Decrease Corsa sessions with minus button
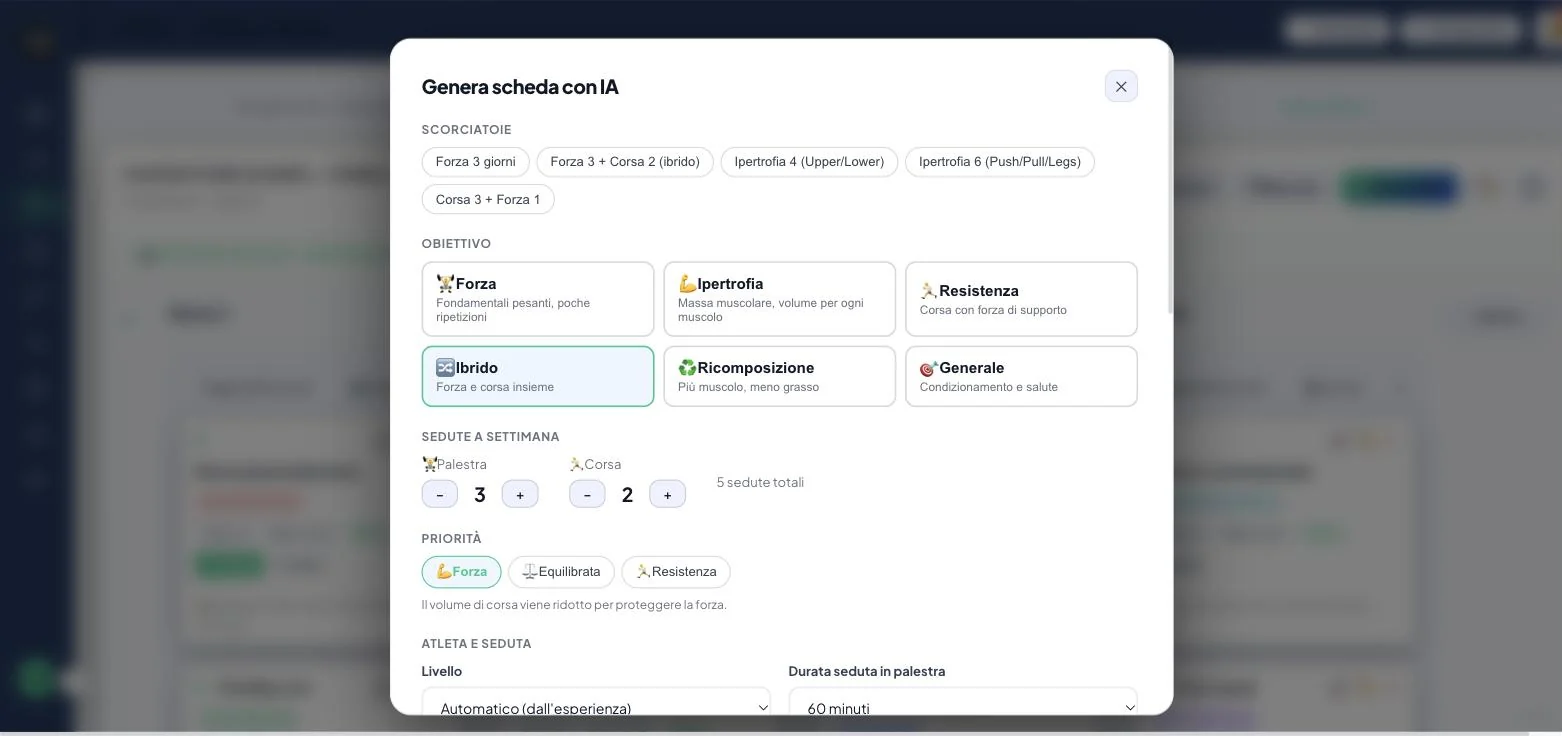1562x736 pixels. 587,494
